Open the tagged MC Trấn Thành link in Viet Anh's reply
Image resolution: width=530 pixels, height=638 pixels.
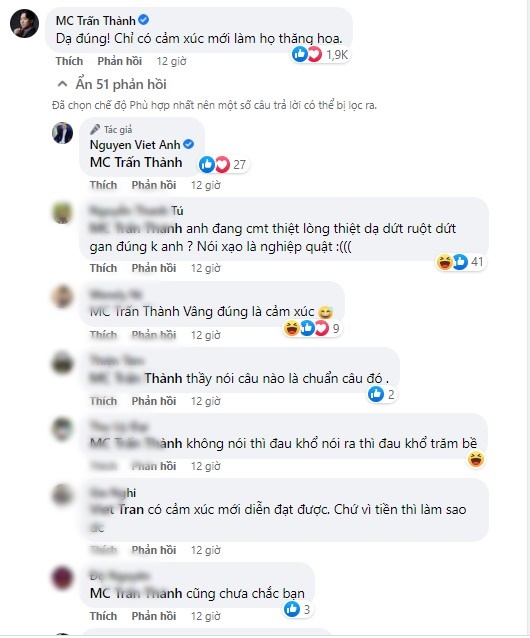(136, 162)
